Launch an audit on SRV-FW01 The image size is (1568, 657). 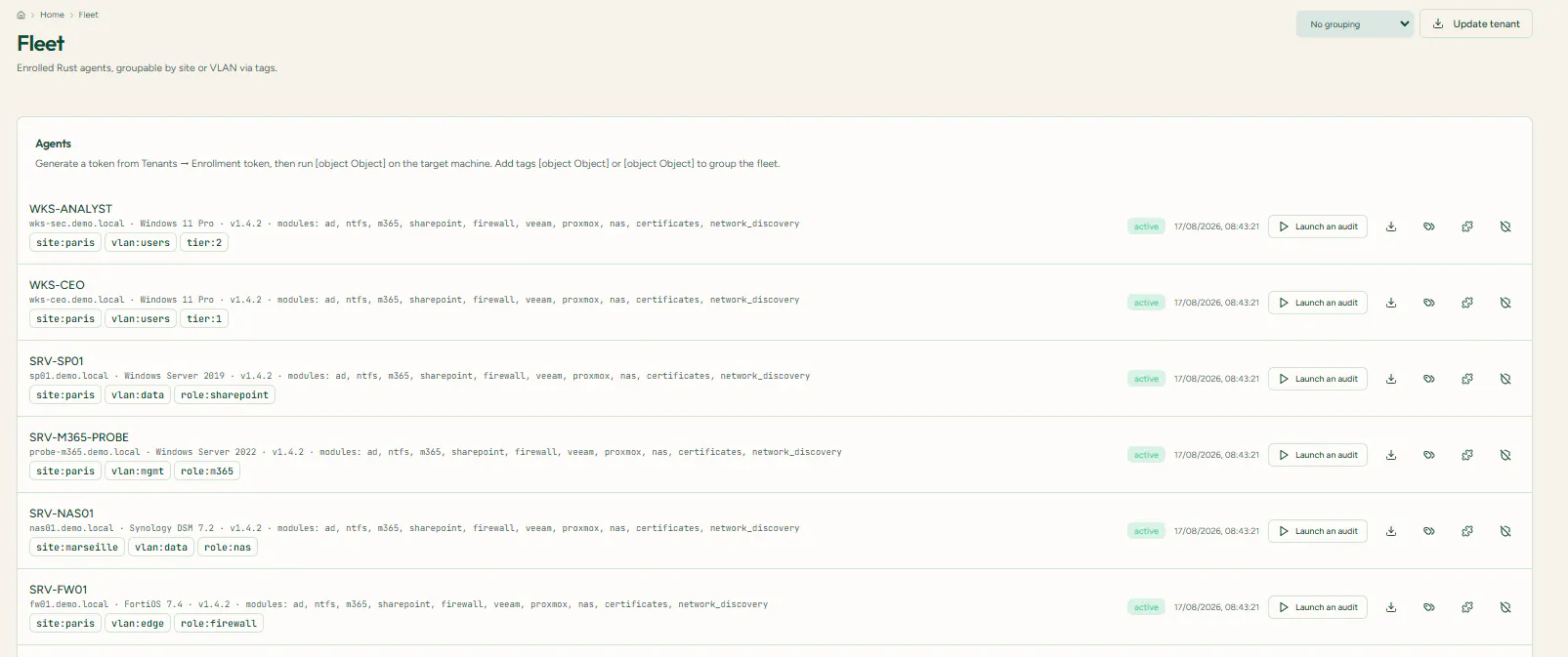click(1318, 607)
